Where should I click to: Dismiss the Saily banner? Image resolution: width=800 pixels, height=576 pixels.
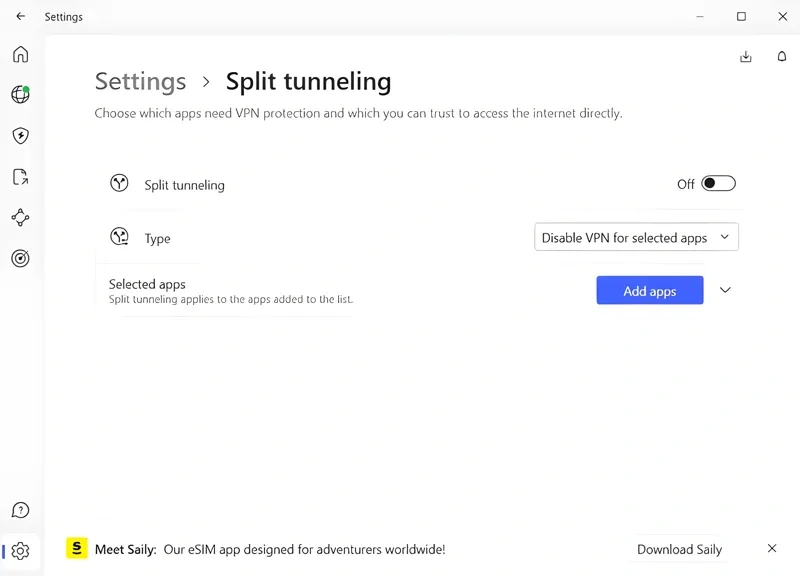pos(772,549)
